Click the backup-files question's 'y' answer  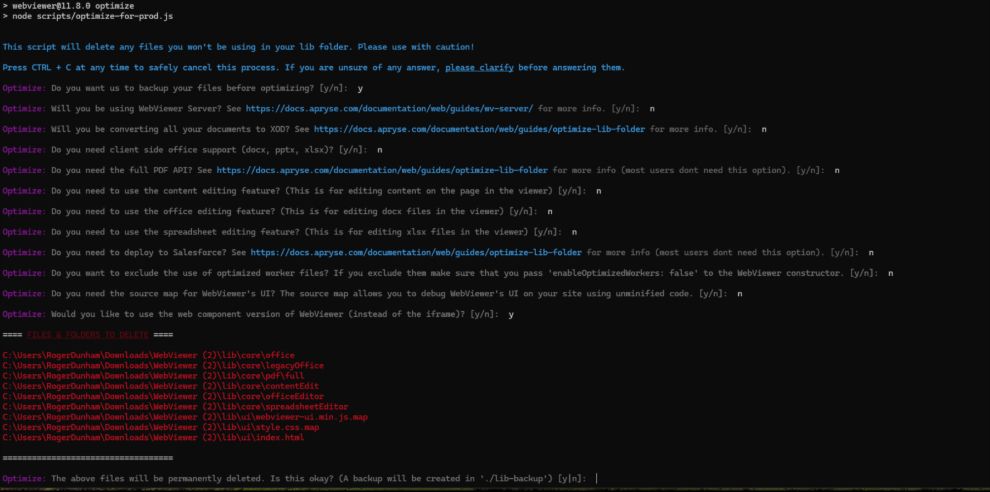pos(360,88)
